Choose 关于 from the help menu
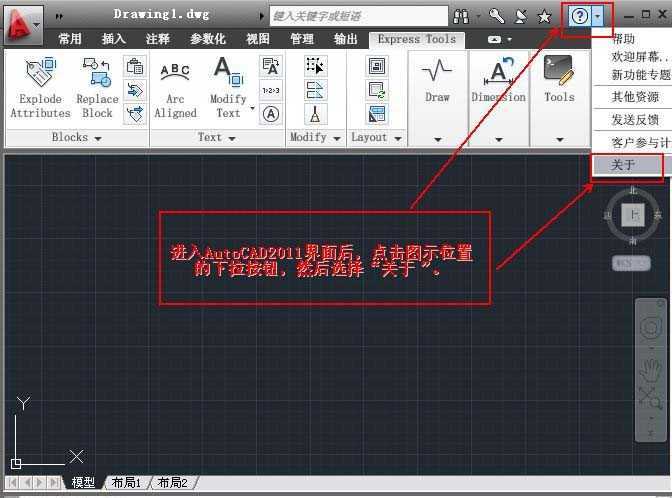Viewport: 672px width, 498px height. coord(627,165)
